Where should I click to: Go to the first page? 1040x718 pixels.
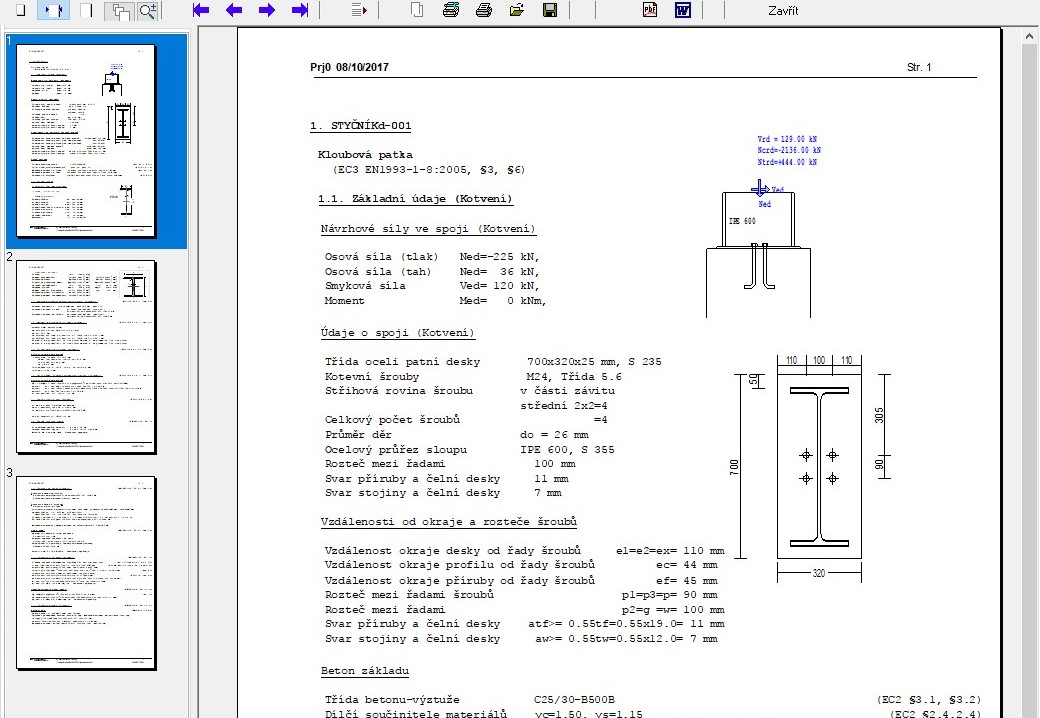(x=200, y=10)
